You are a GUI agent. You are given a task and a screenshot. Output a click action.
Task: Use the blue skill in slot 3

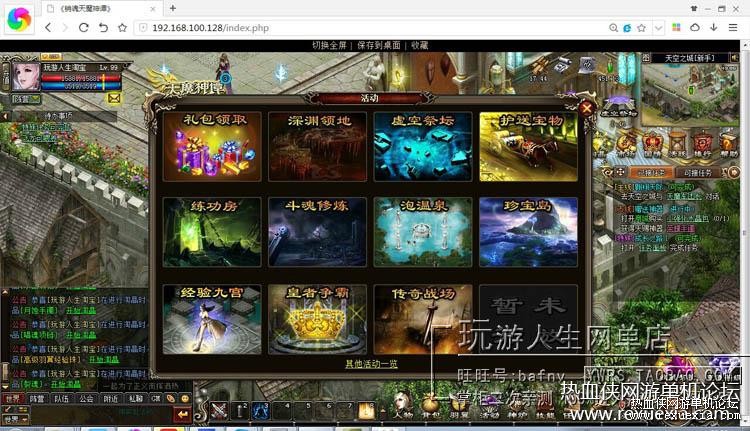(x=260, y=410)
